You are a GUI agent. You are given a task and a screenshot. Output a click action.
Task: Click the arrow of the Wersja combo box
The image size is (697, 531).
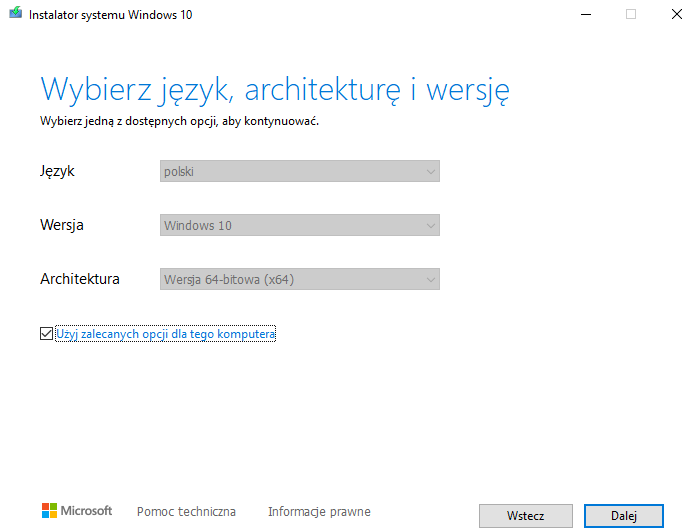(430, 226)
